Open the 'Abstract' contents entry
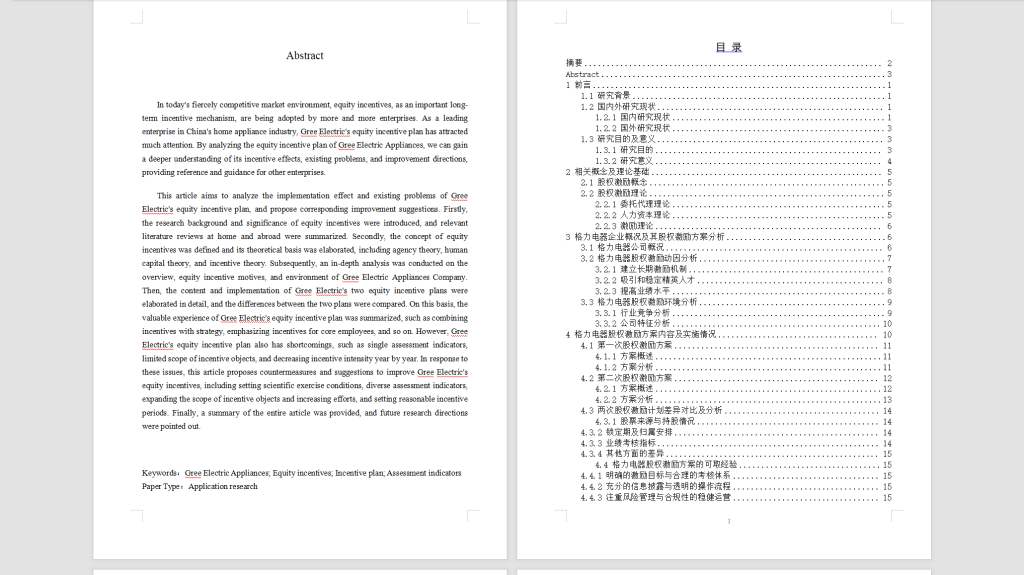The image size is (1024, 575). (x=728, y=74)
